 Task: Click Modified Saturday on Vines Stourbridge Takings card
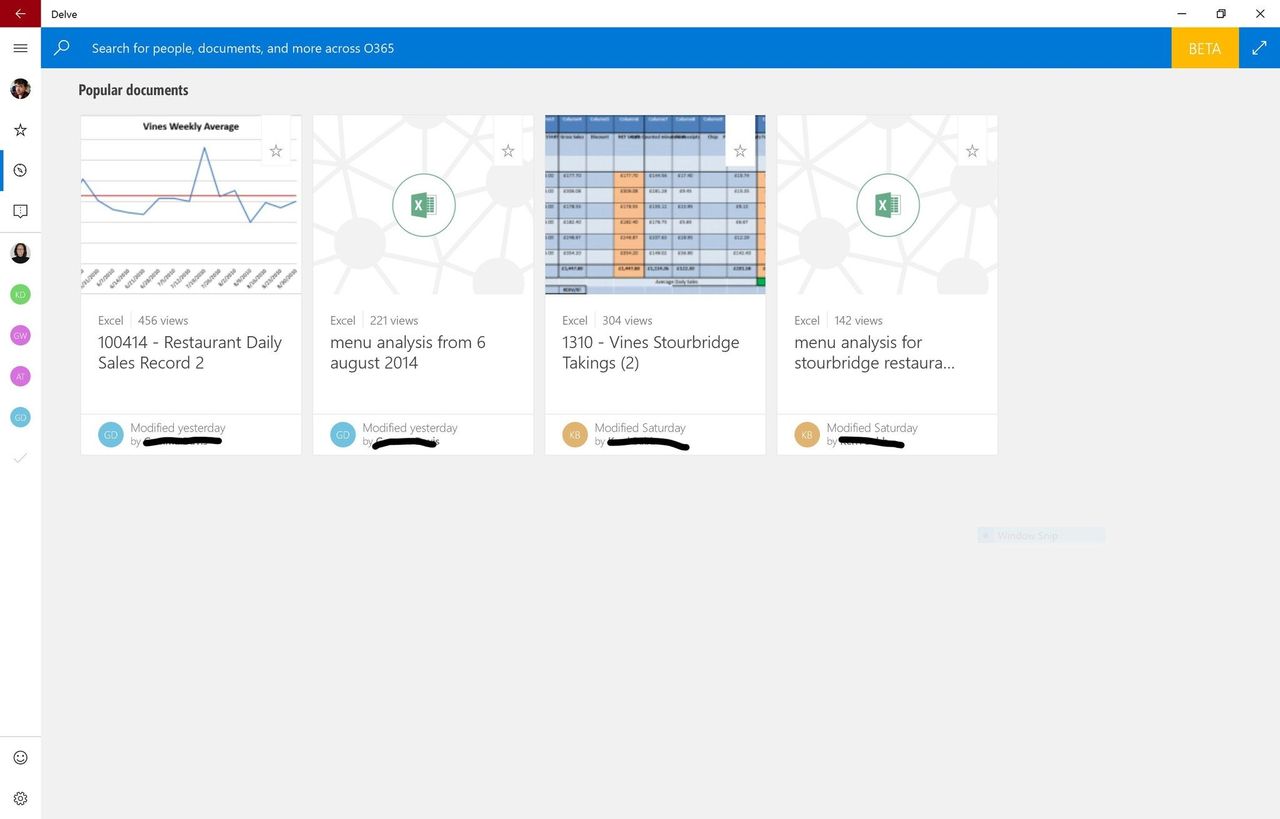(x=640, y=428)
